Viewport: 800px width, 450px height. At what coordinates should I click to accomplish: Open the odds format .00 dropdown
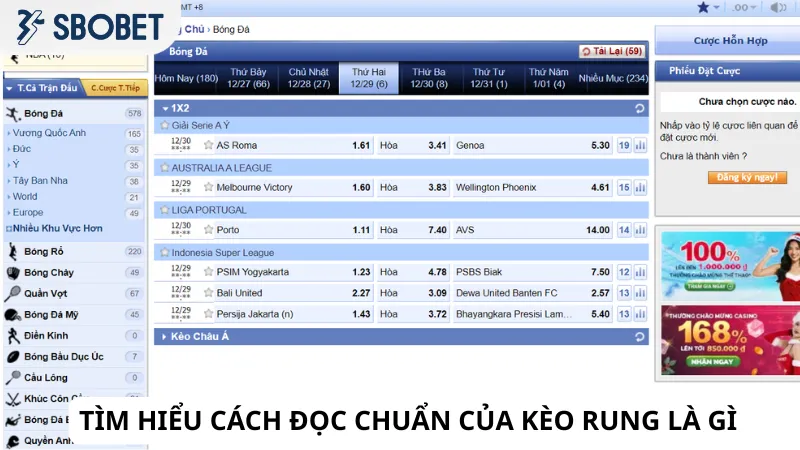(743, 7)
